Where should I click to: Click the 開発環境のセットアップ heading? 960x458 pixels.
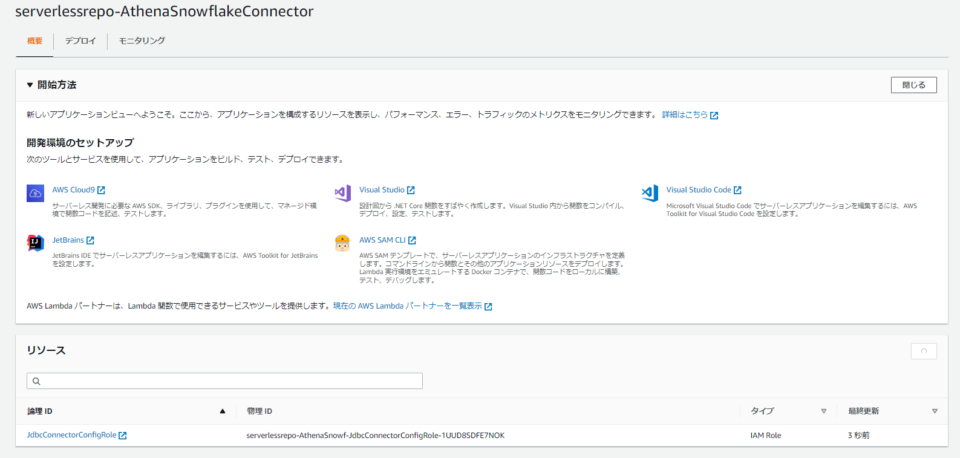tap(80, 143)
